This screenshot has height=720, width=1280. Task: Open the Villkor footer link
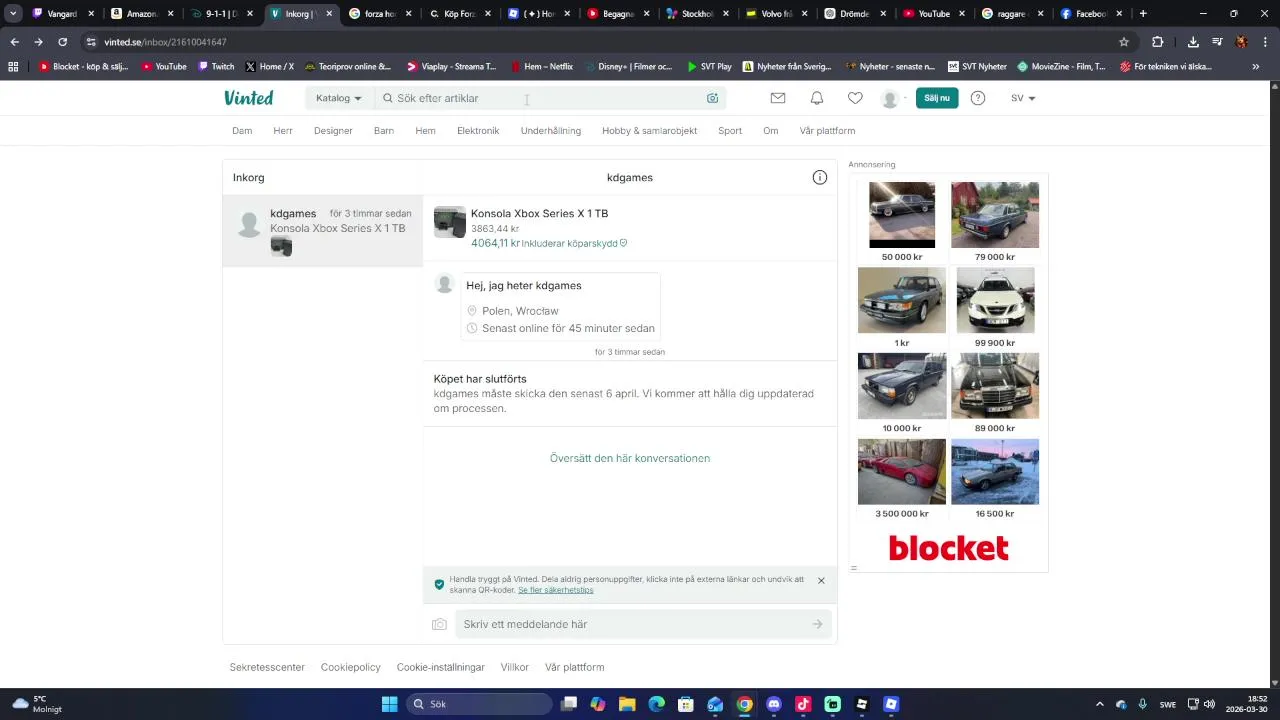[x=514, y=667]
